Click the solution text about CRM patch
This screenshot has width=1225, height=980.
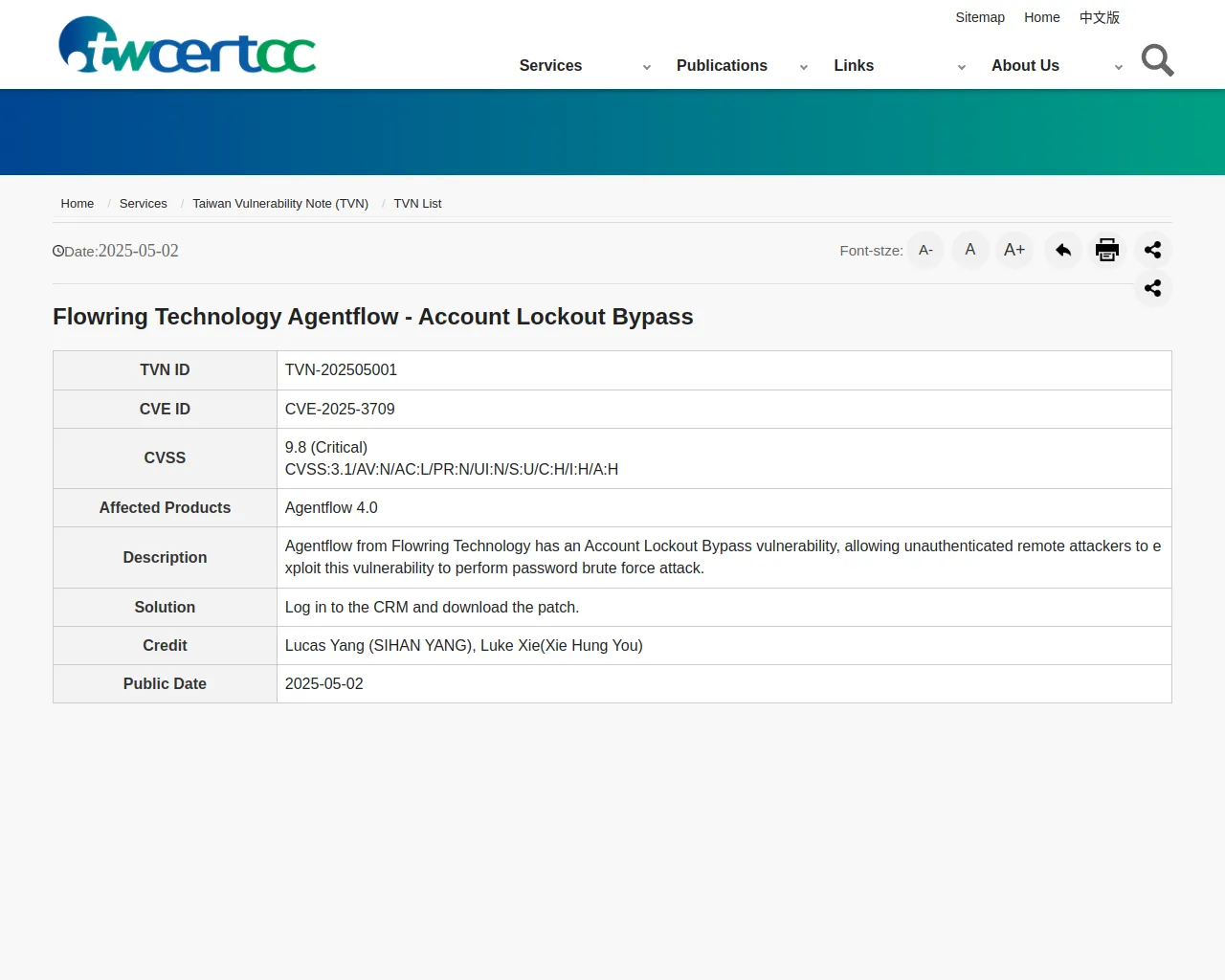click(432, 607)
